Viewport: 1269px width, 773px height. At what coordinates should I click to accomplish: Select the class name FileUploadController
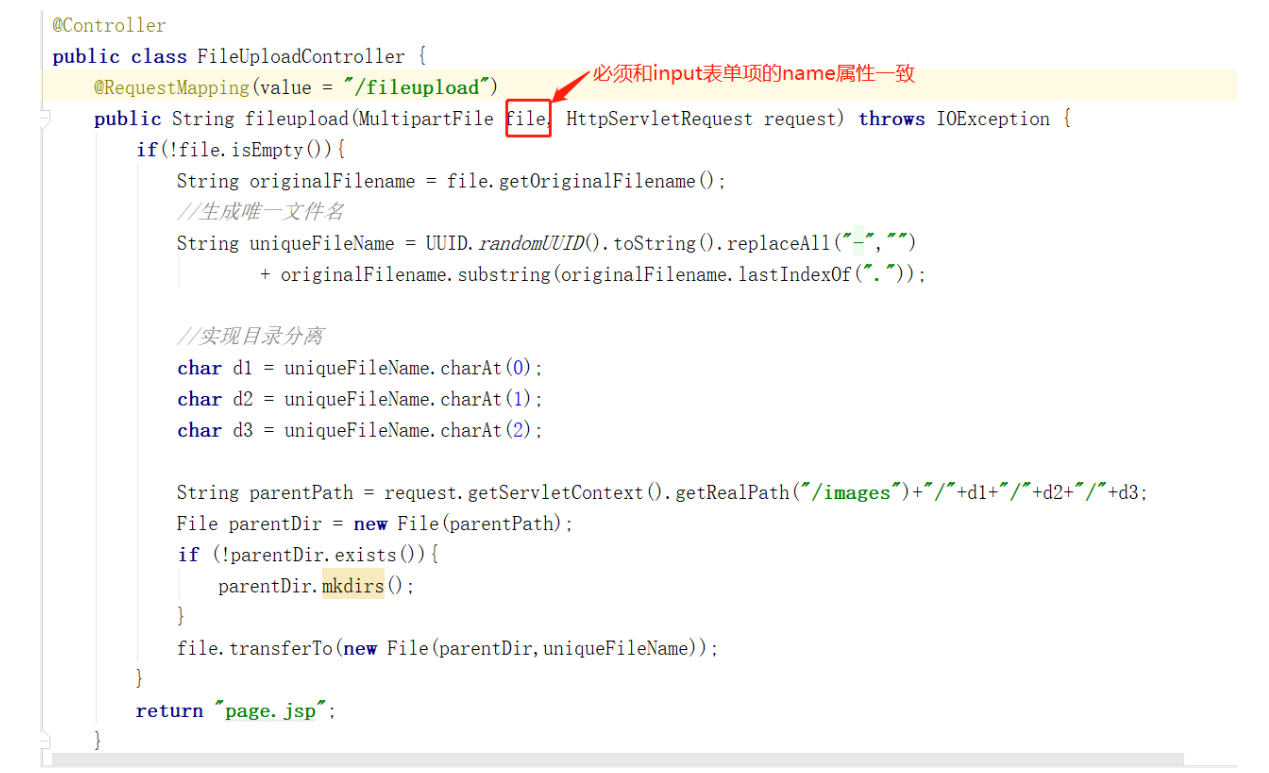(x=301, y=56)
